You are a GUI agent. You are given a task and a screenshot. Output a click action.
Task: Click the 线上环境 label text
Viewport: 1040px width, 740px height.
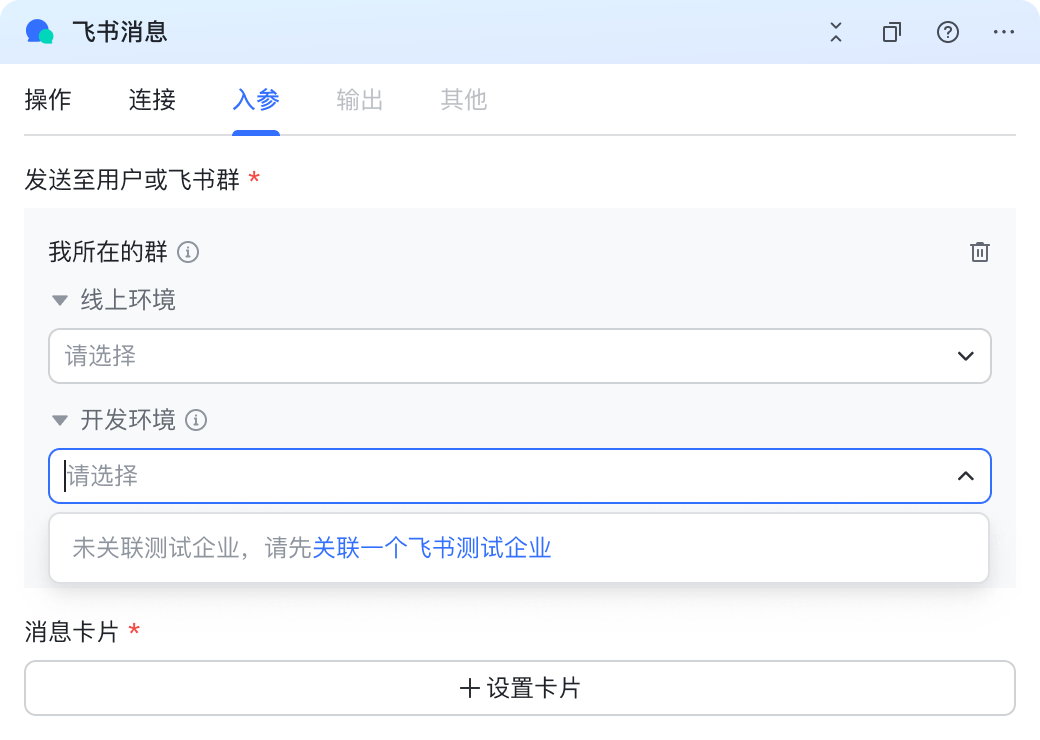coord(128,300)
